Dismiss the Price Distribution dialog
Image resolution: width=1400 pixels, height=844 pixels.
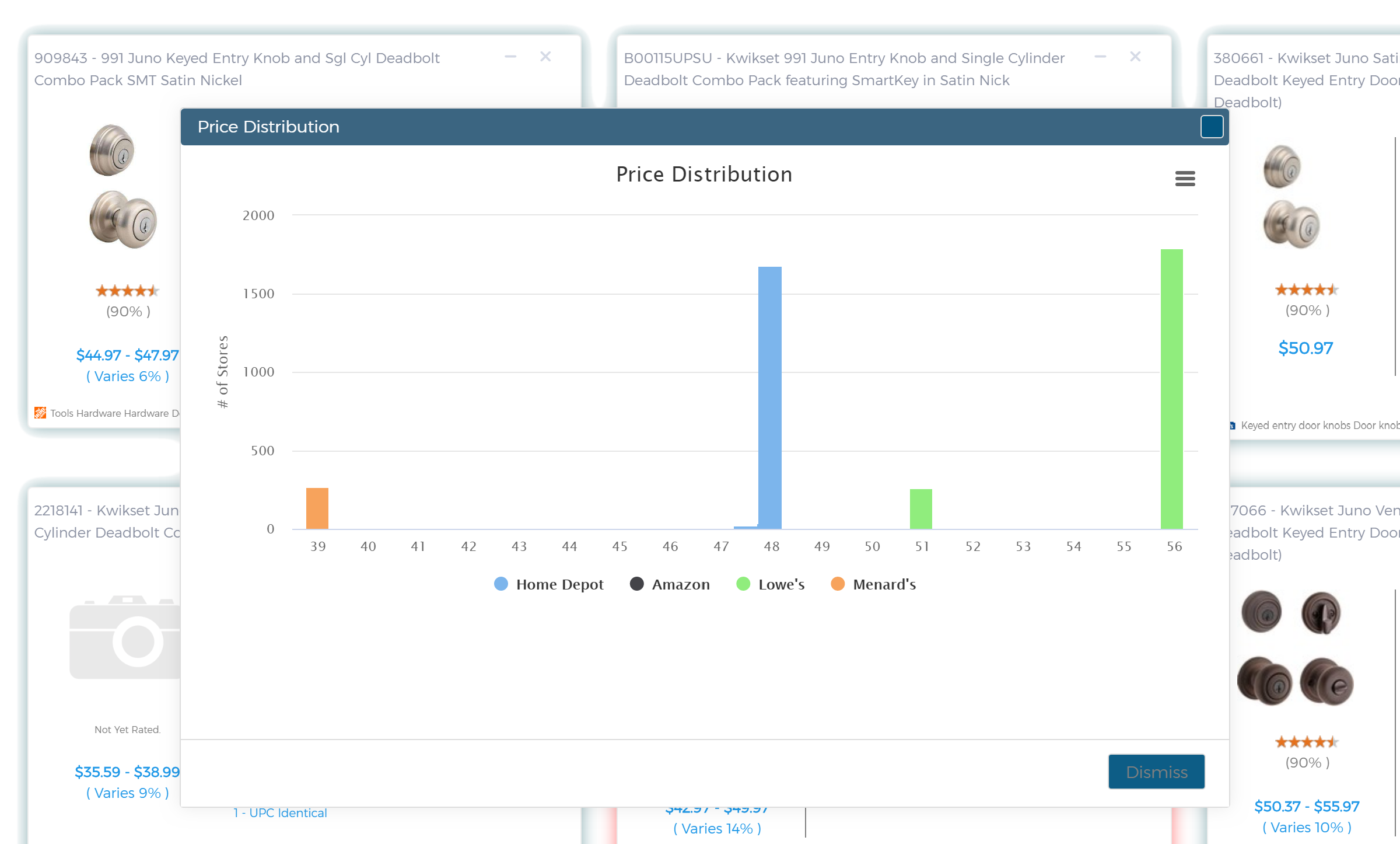click(x=1156, y=772)
